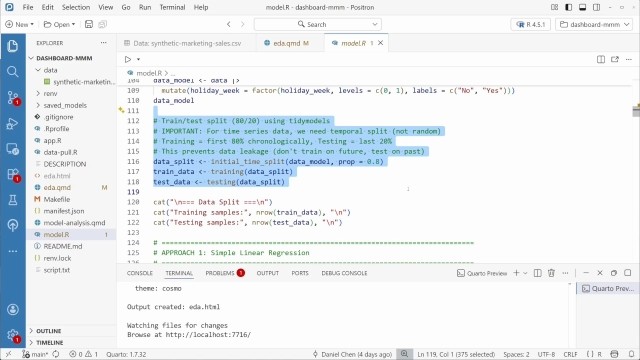Run the model.R file with play button
The width and height of the screenshot is (640, 360).
click(x=128, y=60)
